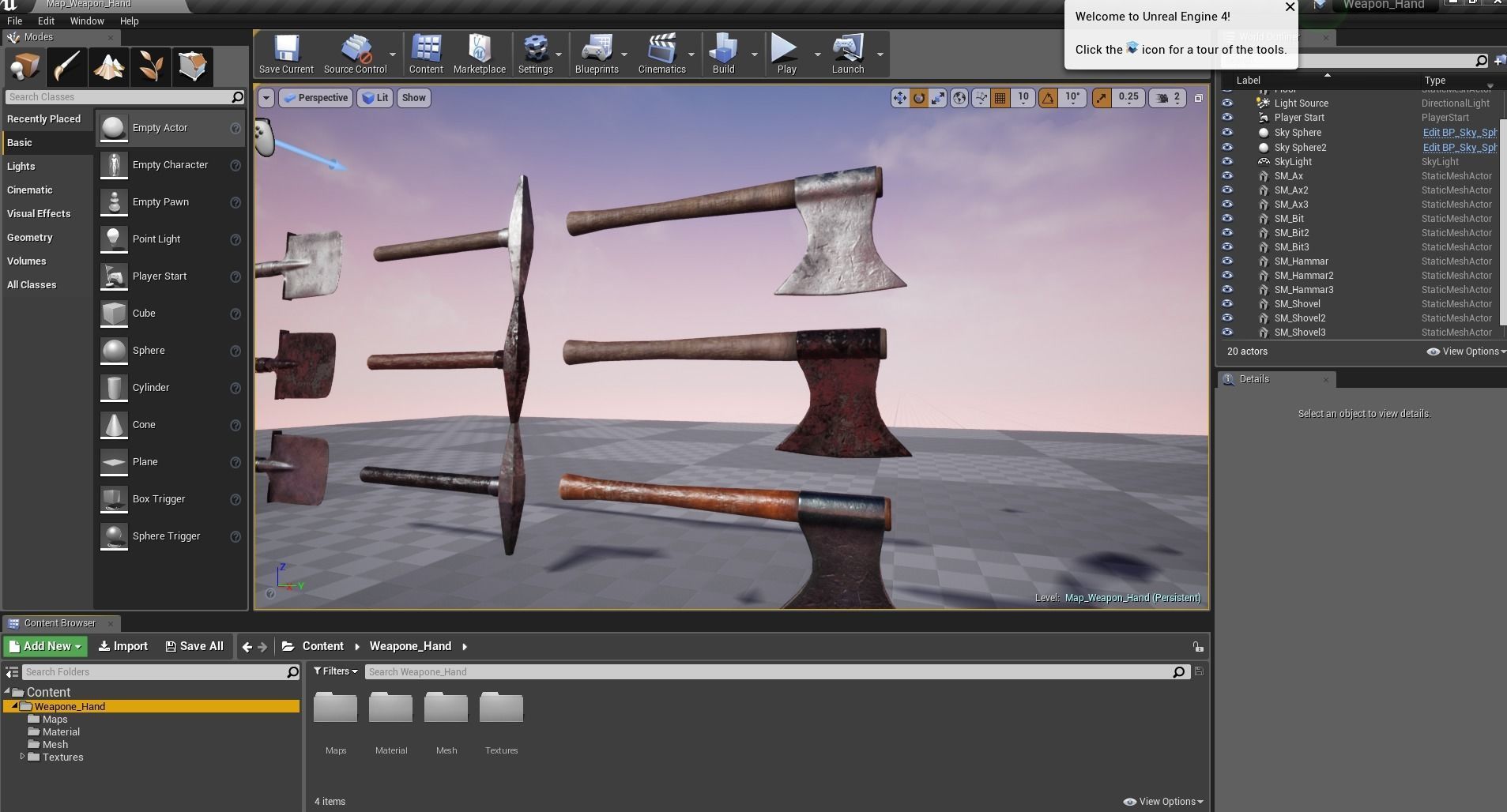
Task: Click the Import button
Action: click(x=123, y=646)
